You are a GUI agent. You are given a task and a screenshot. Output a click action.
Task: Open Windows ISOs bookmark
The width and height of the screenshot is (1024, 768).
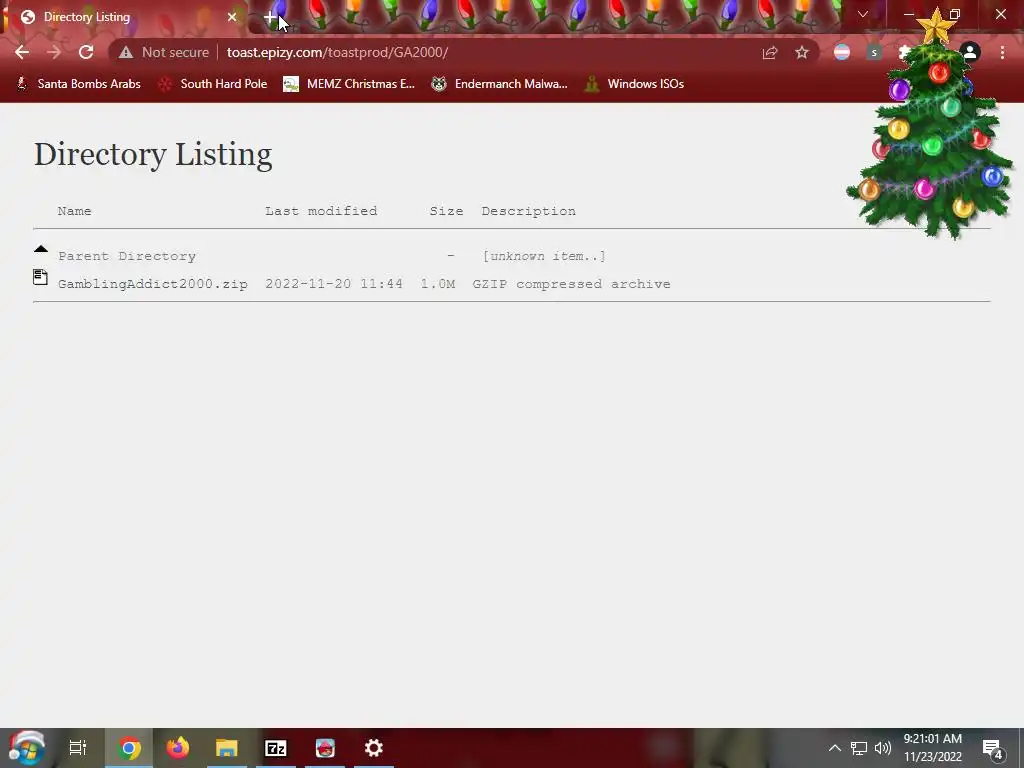[635, 84]
